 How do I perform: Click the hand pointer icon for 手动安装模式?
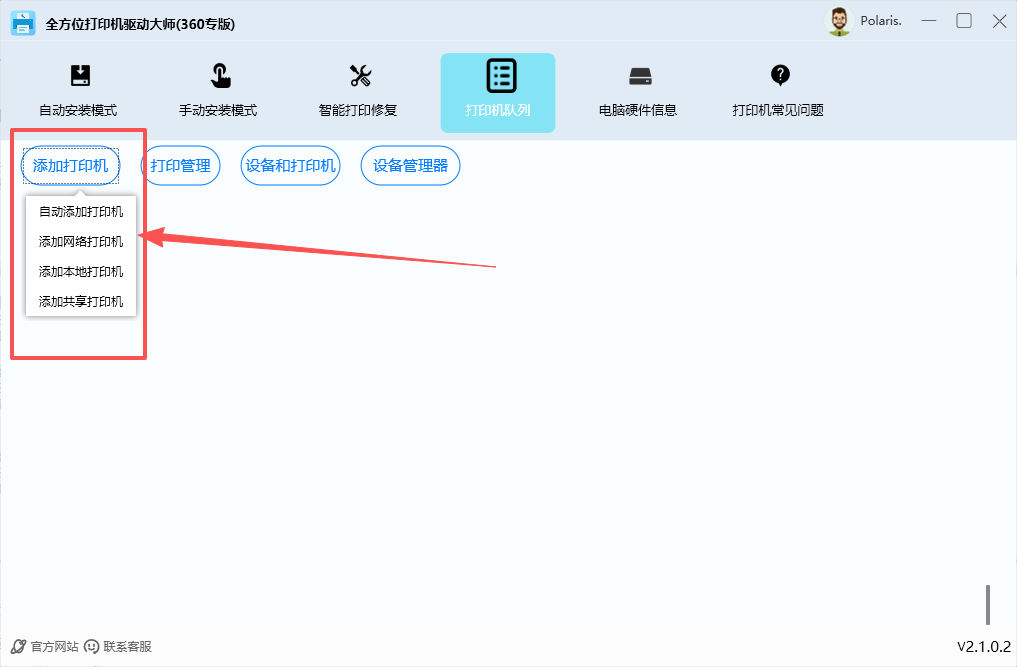pos(219,76)
